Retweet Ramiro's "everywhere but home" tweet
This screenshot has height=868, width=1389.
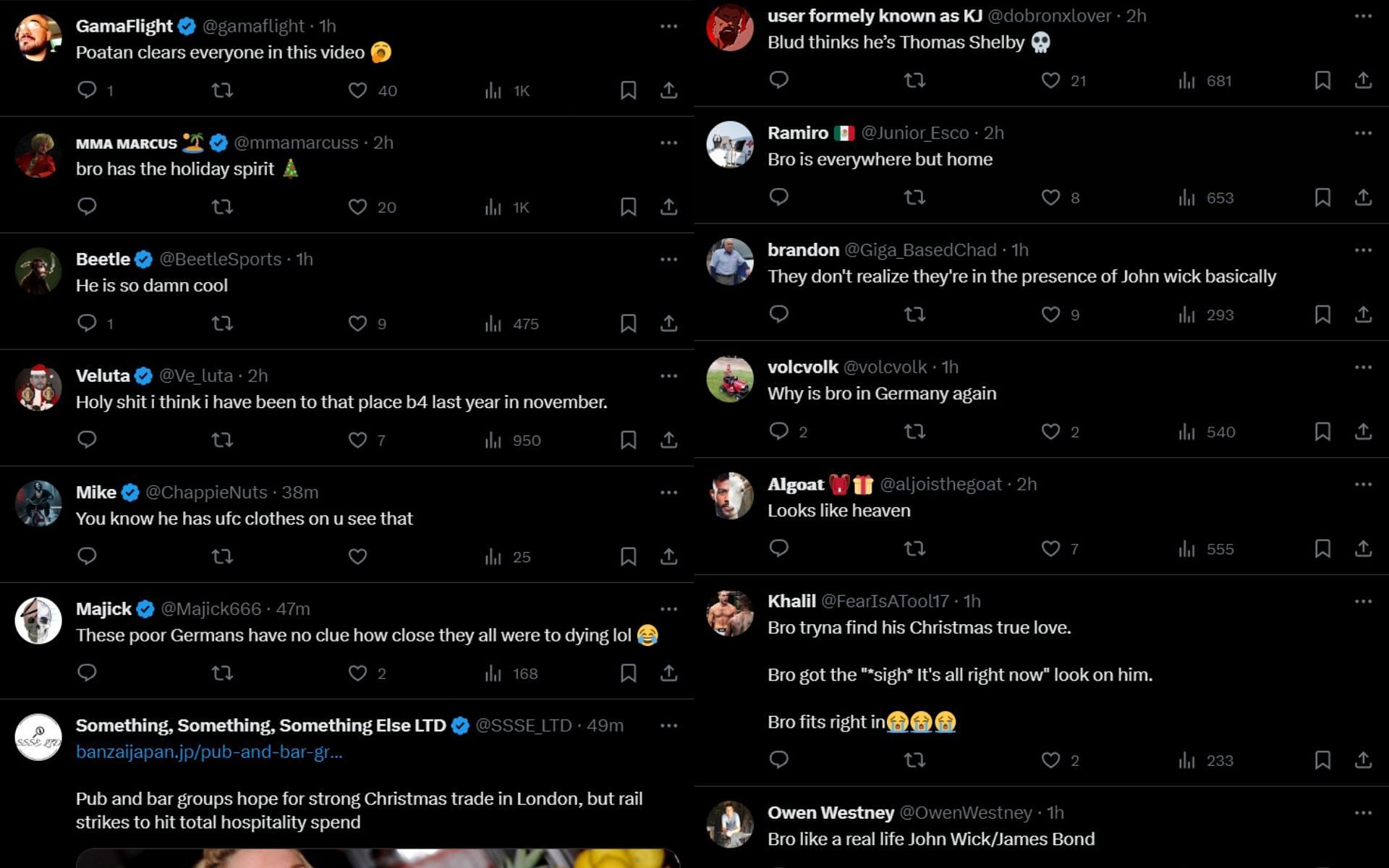[x=914, y=197]
